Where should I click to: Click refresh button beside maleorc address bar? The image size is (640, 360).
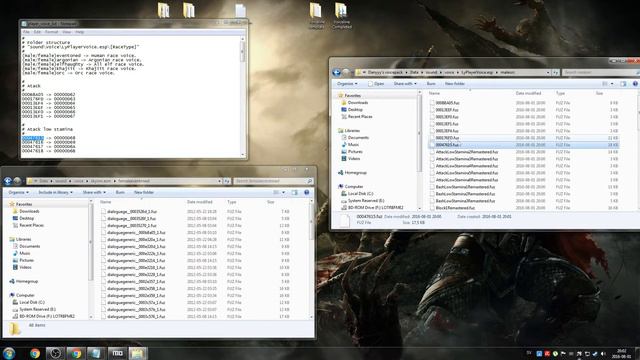[556, 72]
